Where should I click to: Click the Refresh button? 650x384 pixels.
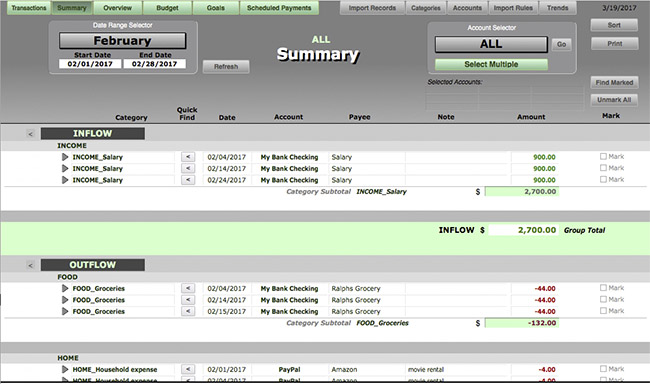pyautogui.click(x=226, y=66)
